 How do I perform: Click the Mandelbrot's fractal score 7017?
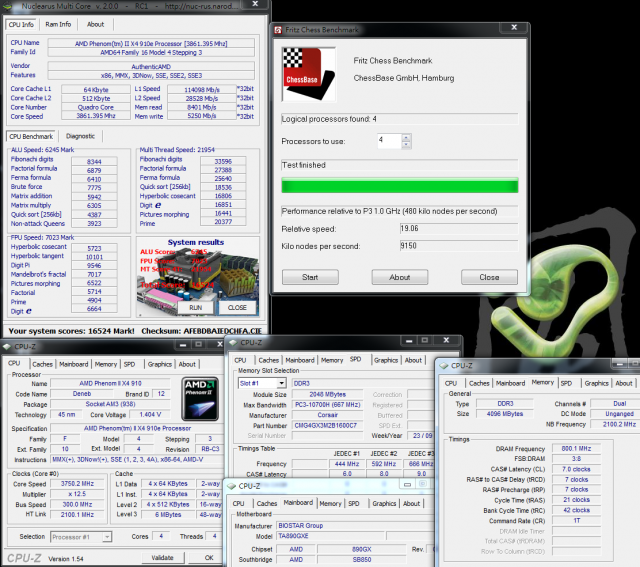click(94, 274)
